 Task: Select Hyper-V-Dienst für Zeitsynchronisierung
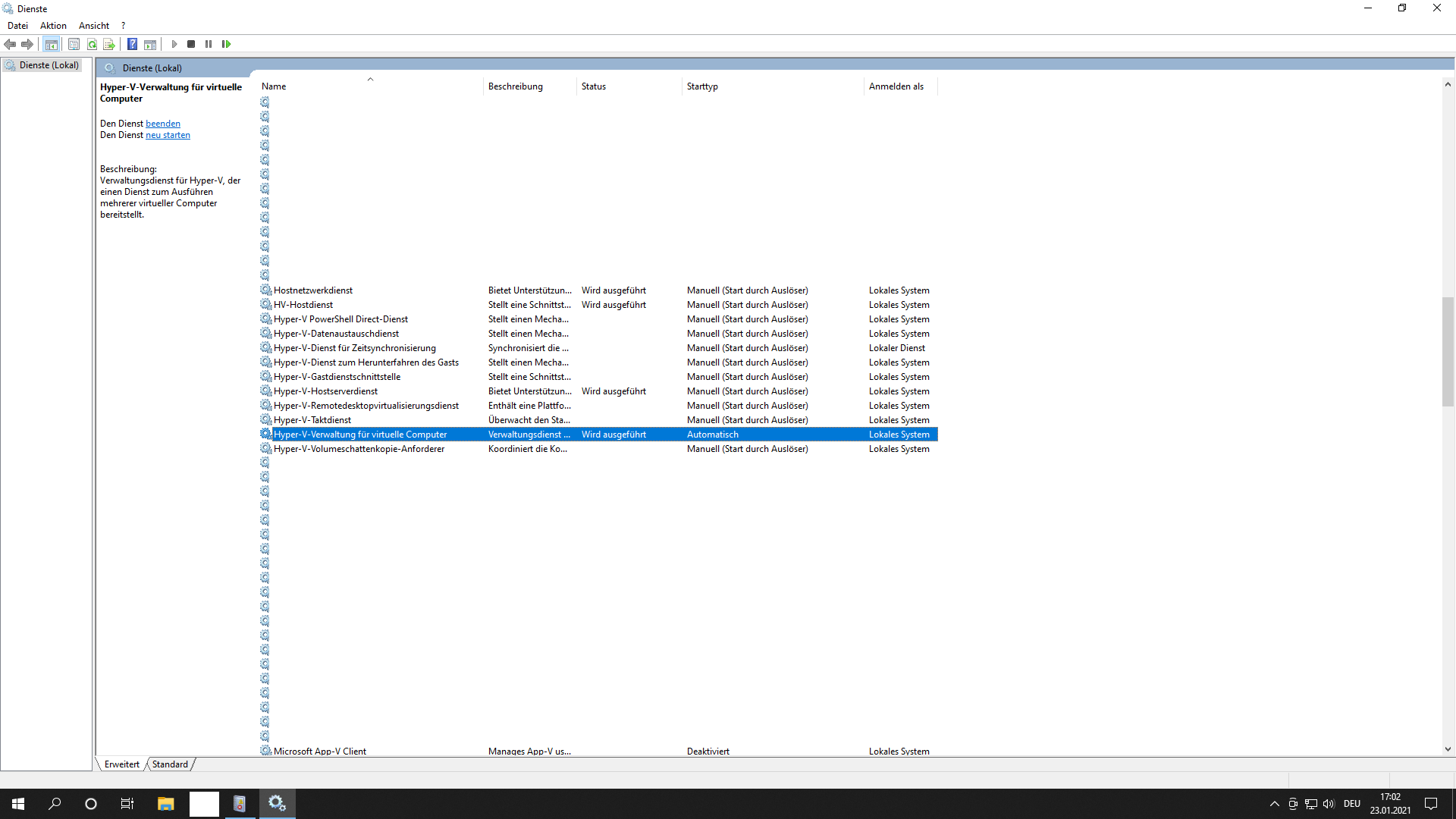[x=598, y=347]
